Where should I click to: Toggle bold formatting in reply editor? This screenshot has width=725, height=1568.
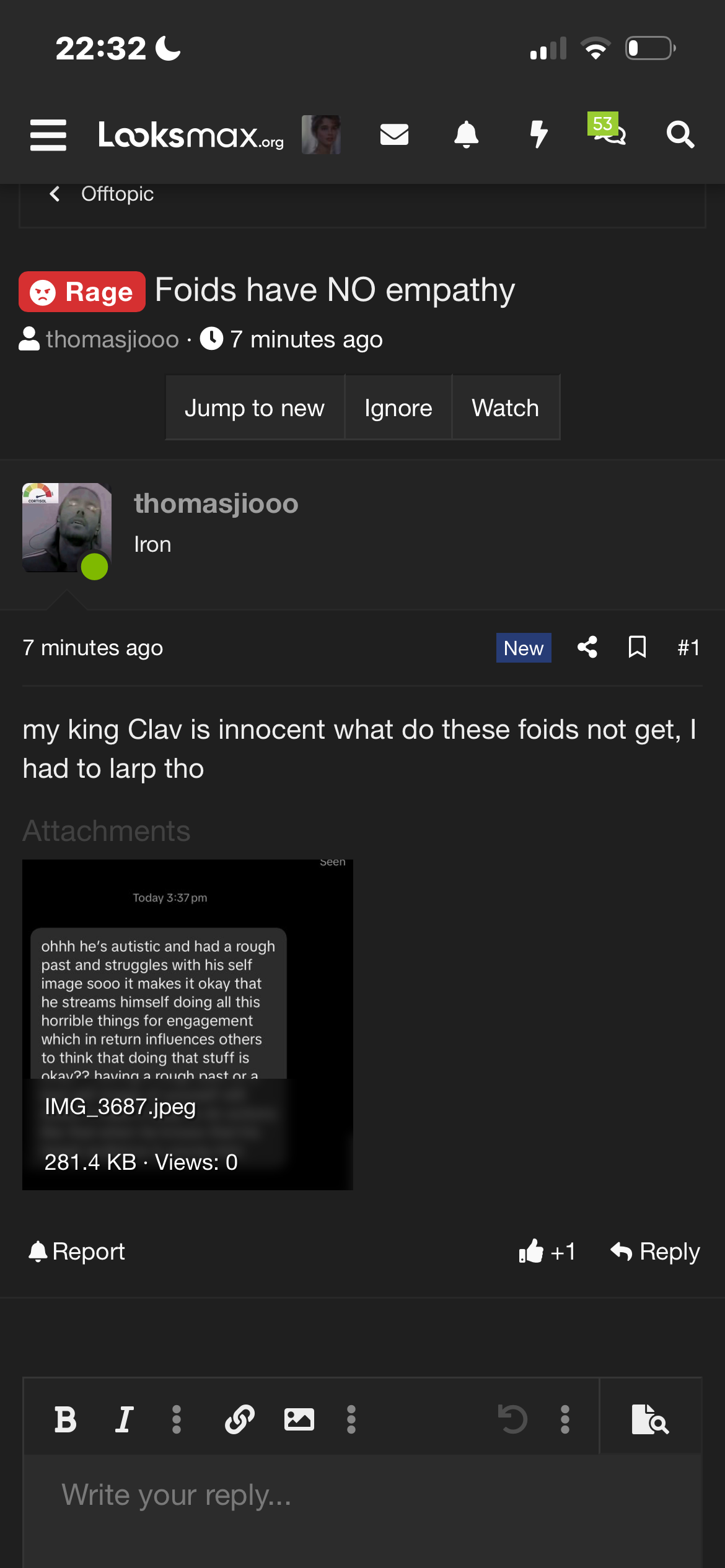pyautogui.click(x=66, y=1419)
